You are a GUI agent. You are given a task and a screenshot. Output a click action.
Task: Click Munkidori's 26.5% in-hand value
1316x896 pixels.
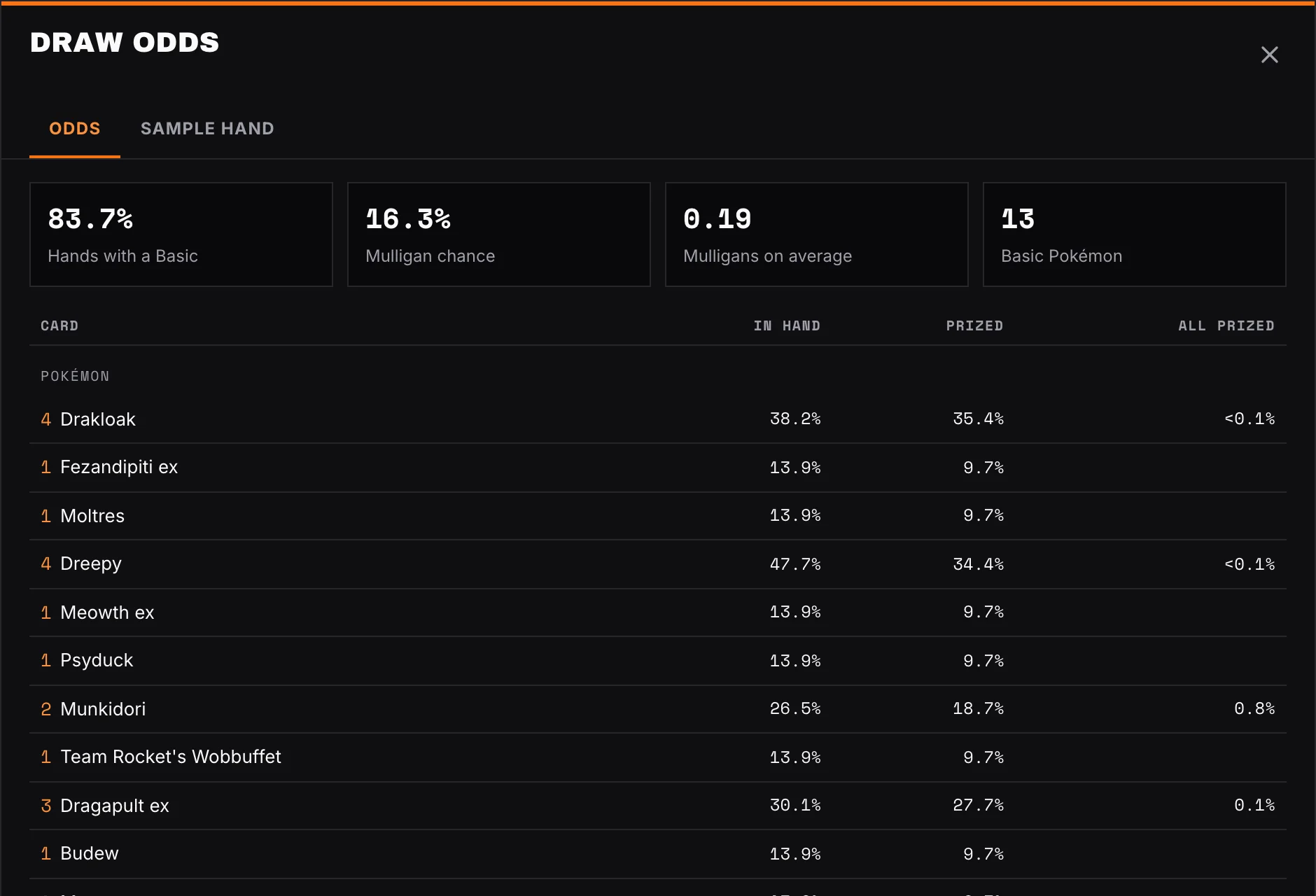click(x=795, y=708)
